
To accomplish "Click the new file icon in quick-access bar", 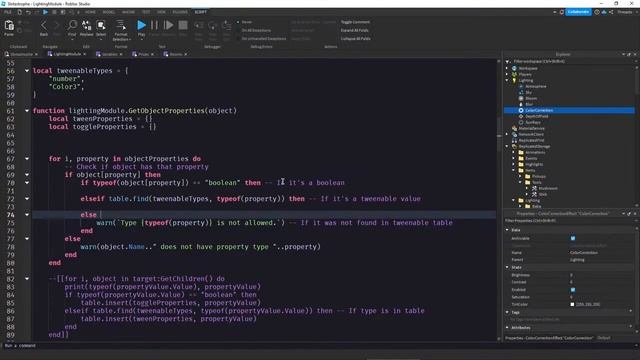I will coord(19,12).
